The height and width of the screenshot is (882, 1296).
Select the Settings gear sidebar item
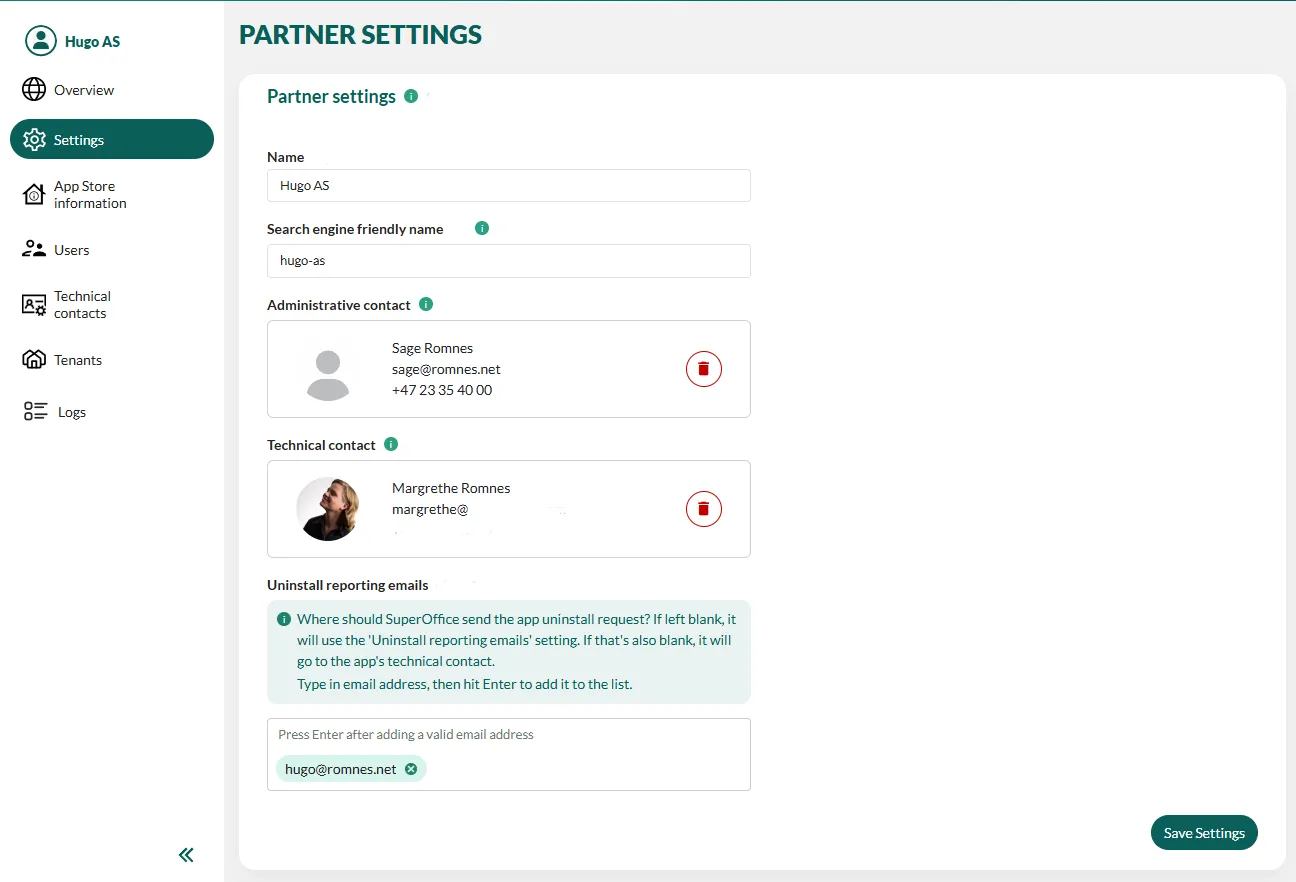point(35,140)
